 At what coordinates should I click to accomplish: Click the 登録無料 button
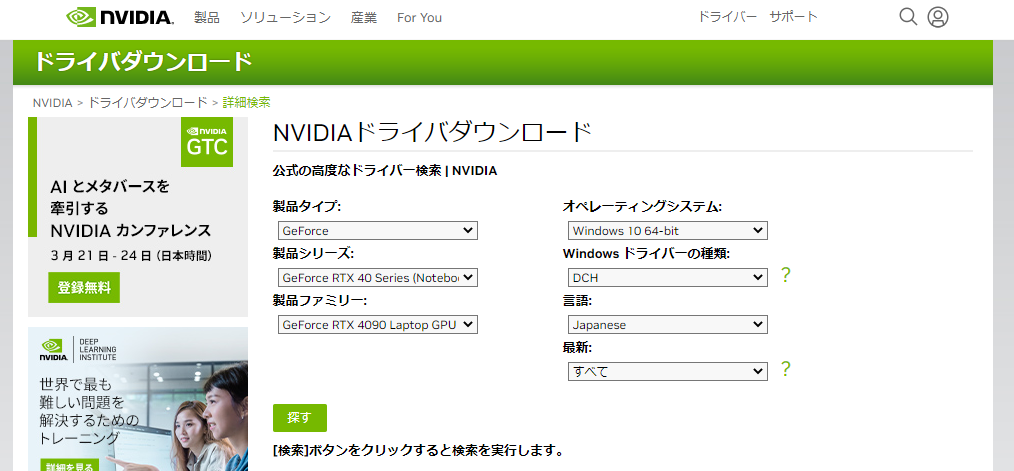(84, 288)
